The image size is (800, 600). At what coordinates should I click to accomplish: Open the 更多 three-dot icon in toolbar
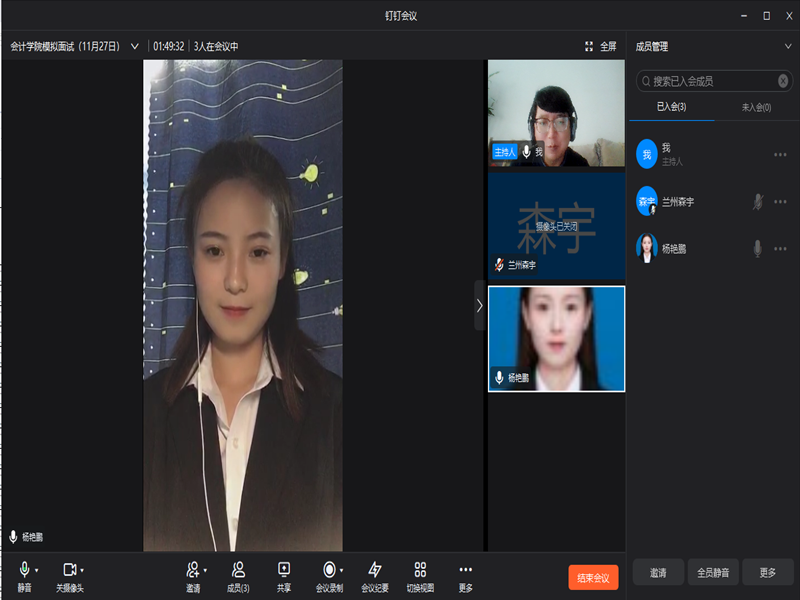pyautogui.click(x=465, y=570)
